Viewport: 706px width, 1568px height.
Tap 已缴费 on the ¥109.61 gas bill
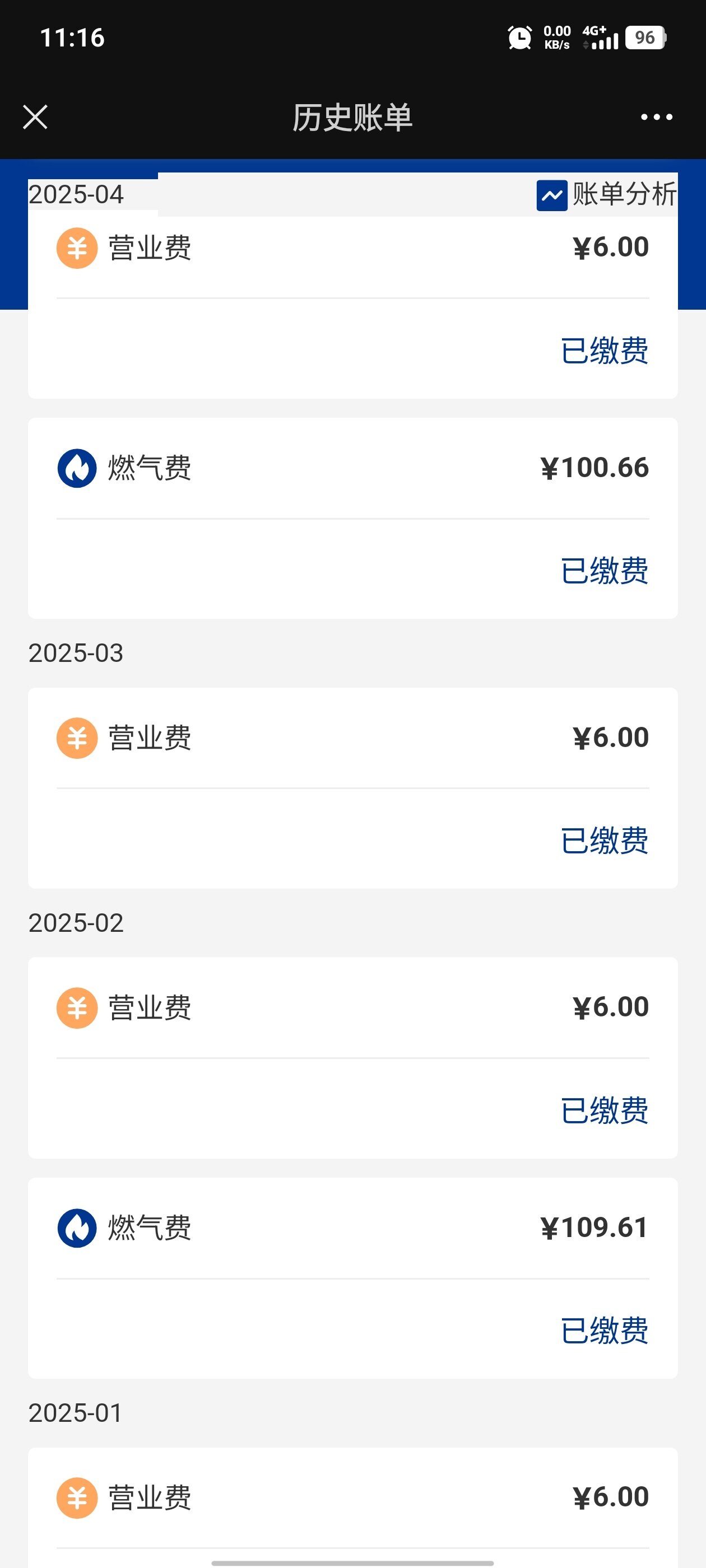(604, 1331)
